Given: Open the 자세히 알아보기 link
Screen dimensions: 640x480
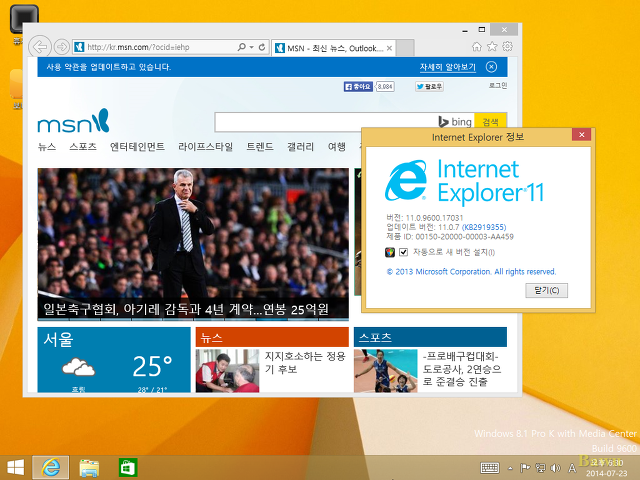Looking at the screenshot, I should click(x=448, y=67).
